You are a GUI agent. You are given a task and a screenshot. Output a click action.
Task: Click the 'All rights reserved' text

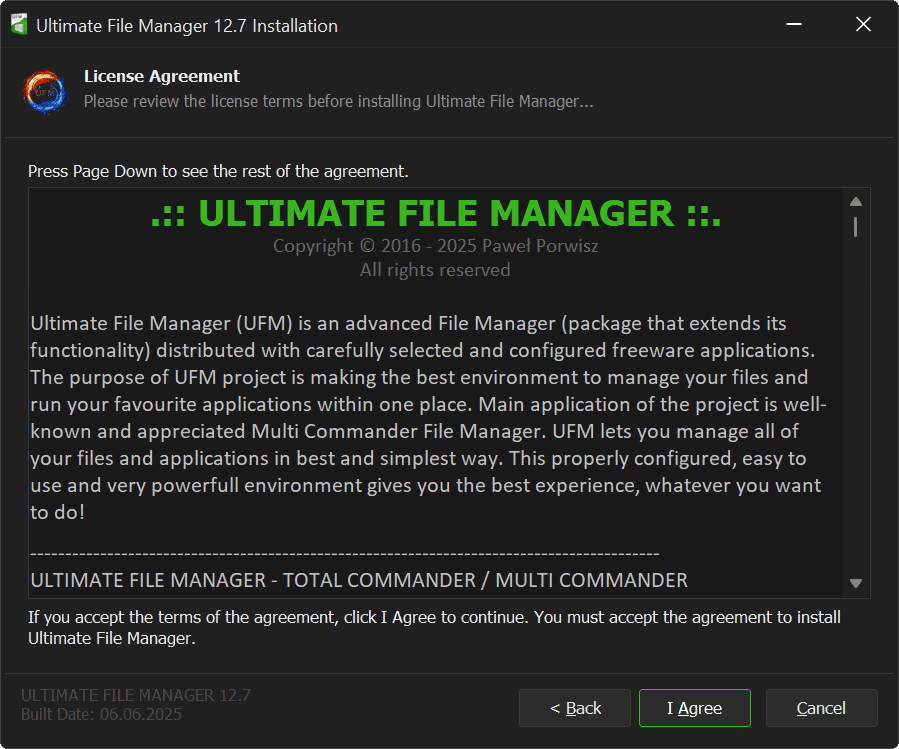click(x=435, y=270)
